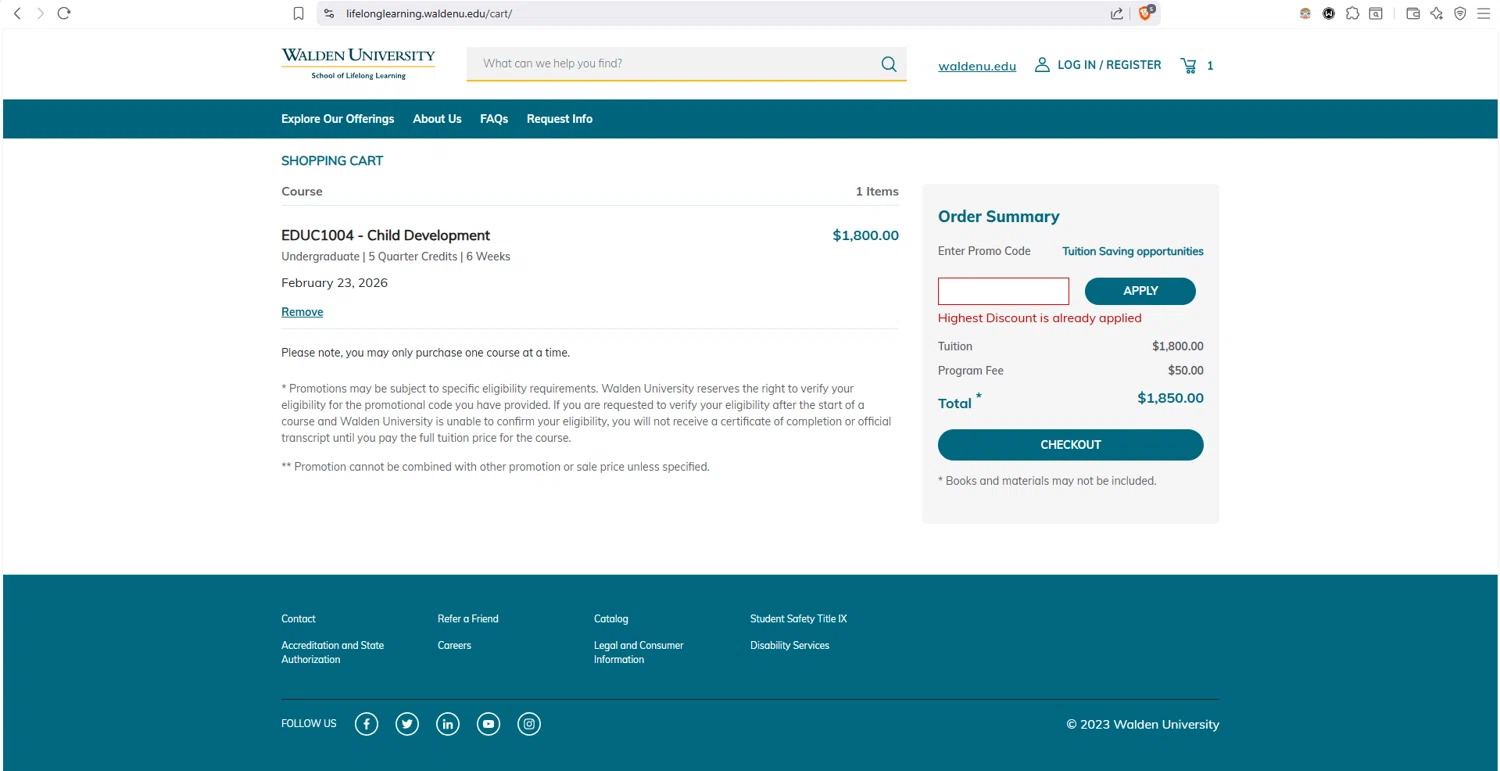Click the browser address bar URL
Screen dimensions: 1500x771
[429, 14]
